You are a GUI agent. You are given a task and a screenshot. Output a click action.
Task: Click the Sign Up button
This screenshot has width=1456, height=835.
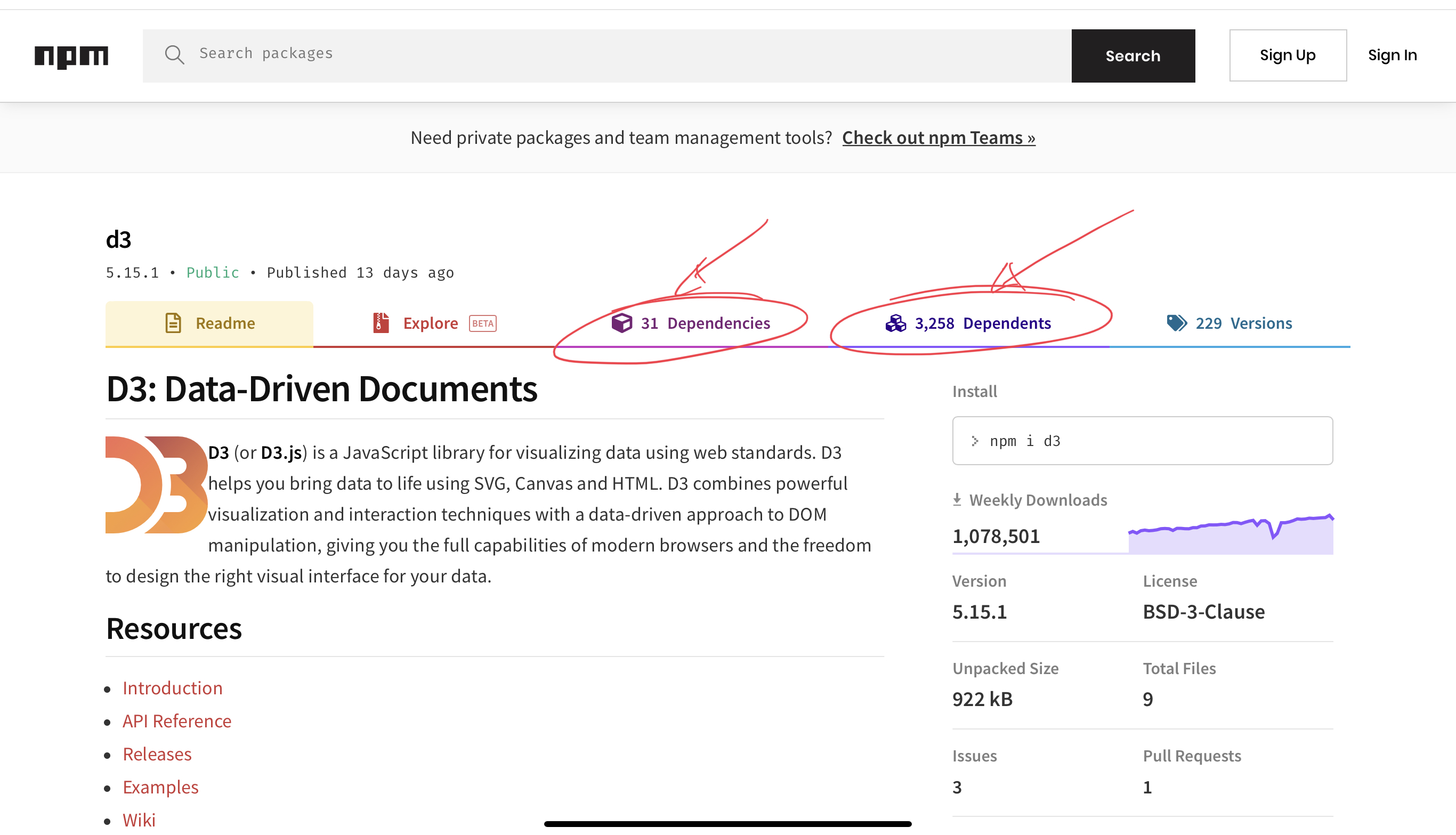(1288, 55)
